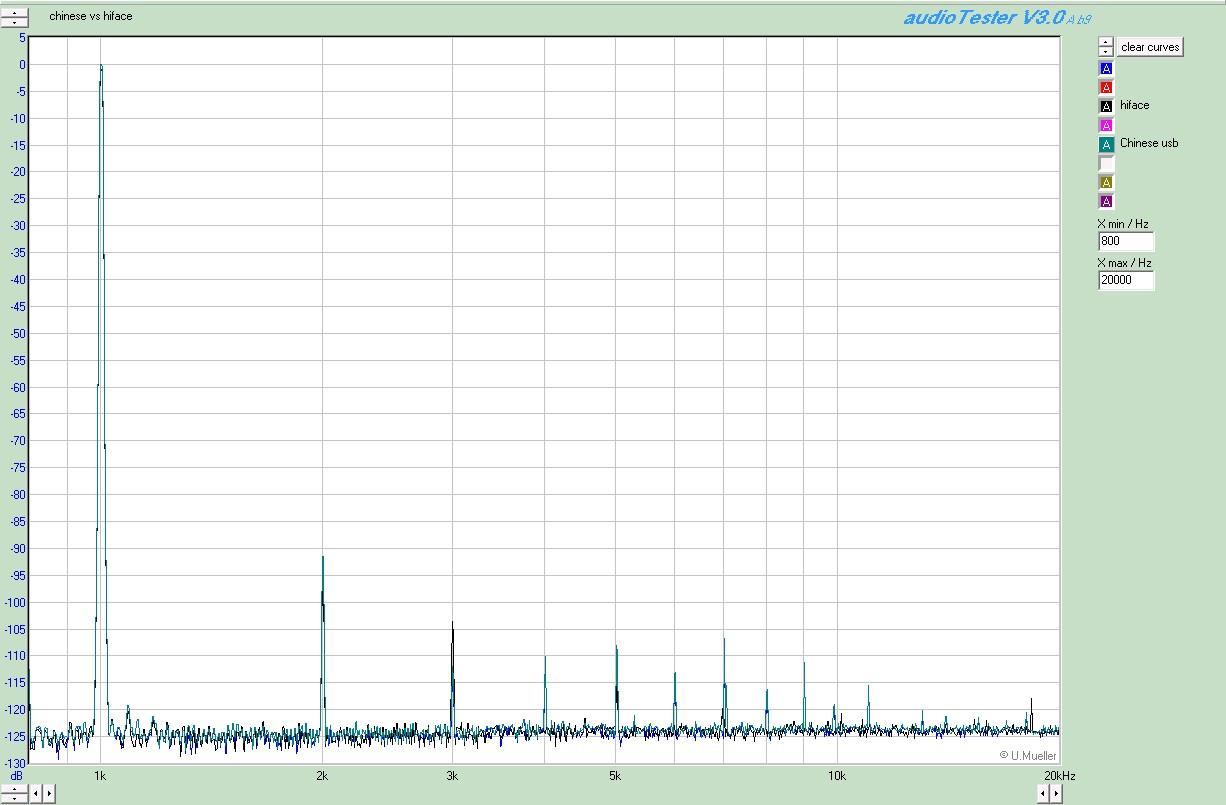Click the X max / Hz input field

tap(1126, 280)
